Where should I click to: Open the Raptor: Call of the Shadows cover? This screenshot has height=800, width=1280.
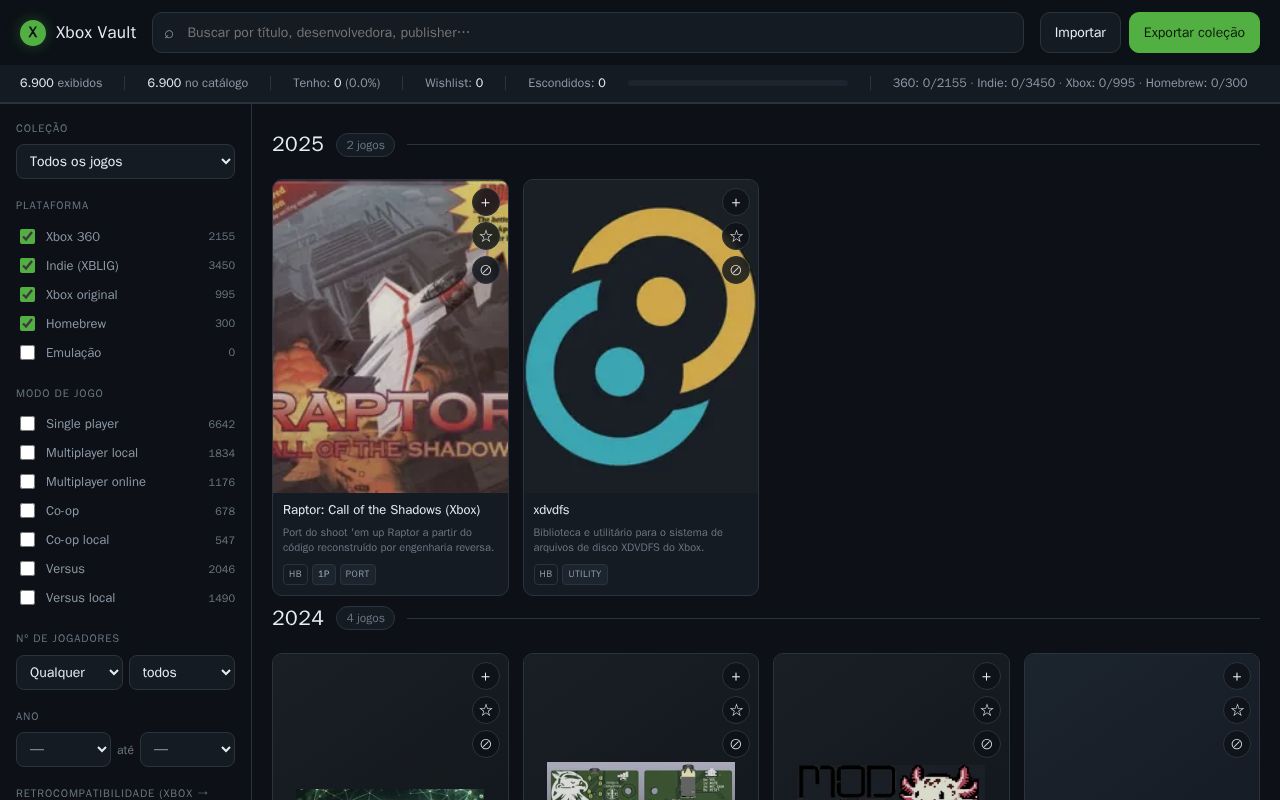390,337
